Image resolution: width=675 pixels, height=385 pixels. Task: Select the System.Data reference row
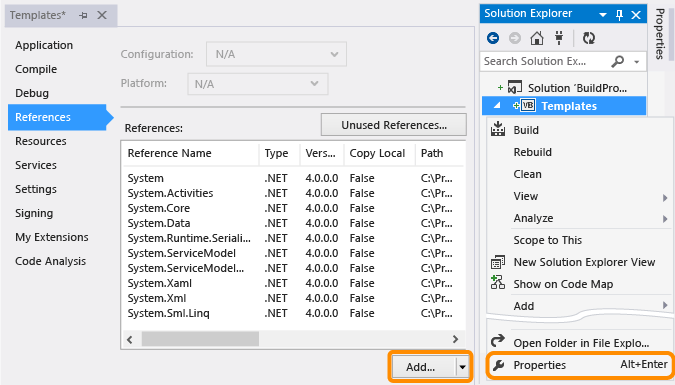(x=293, y=224)
